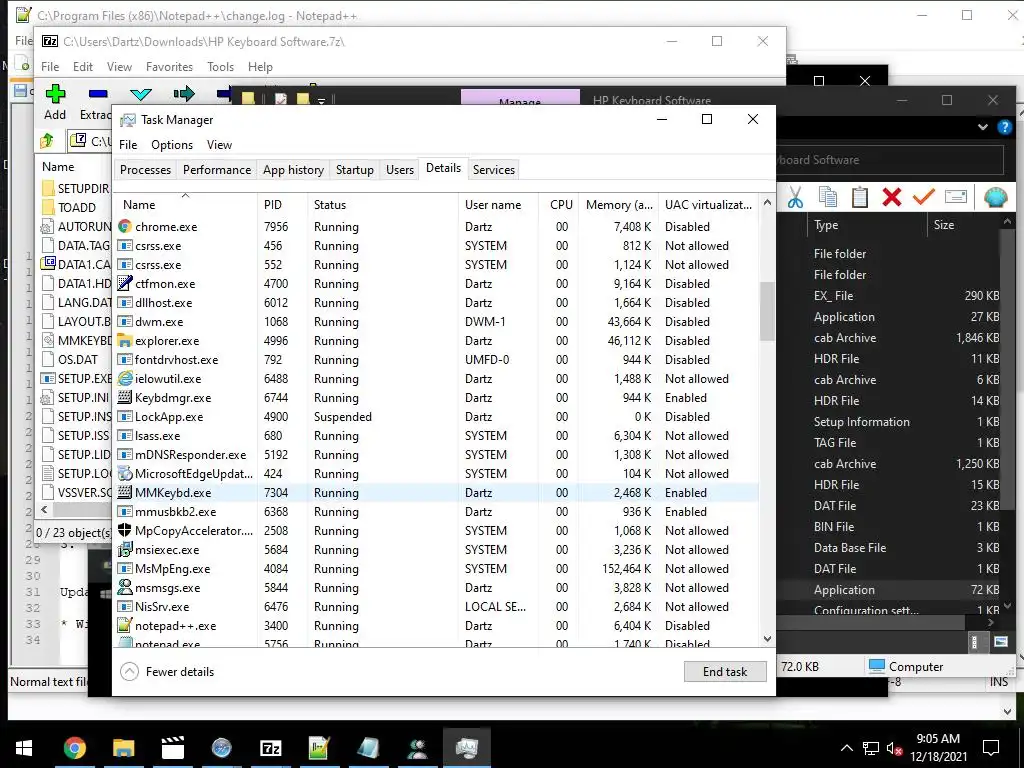Sort processes by Memory column header
This screenshot has width=1024, height=768.
[x=618, y=204]
